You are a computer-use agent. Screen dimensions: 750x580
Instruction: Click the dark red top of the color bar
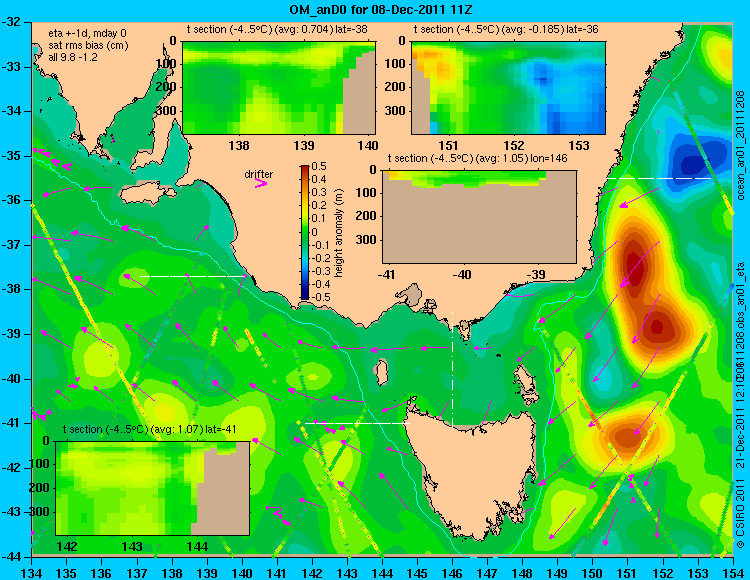[x=305, y=169]
